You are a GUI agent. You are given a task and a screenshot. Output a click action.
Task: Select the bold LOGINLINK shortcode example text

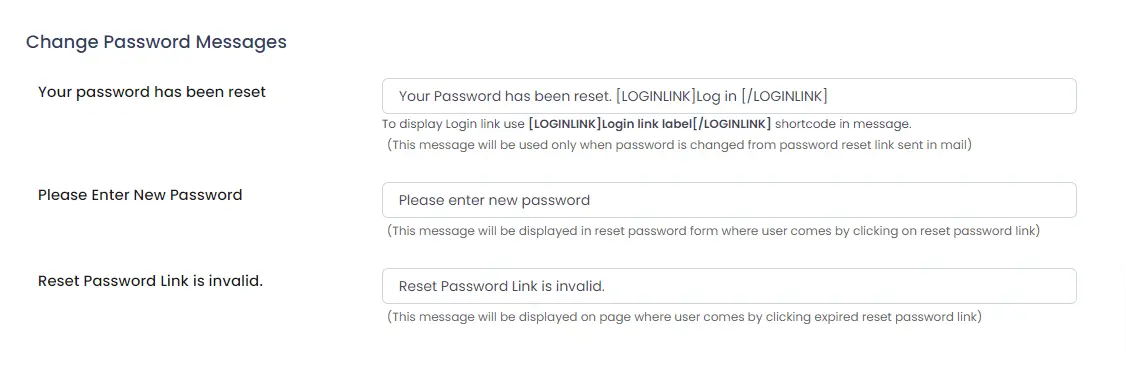[x=650, y=124]
